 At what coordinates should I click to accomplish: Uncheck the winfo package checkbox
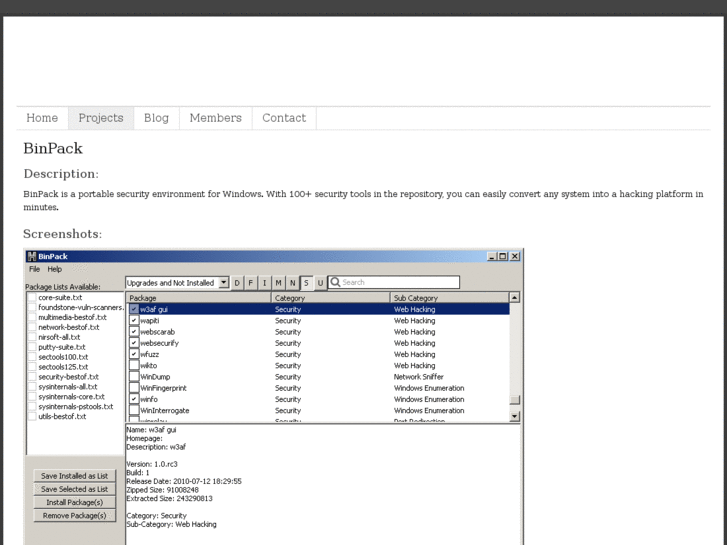(134, 399)
